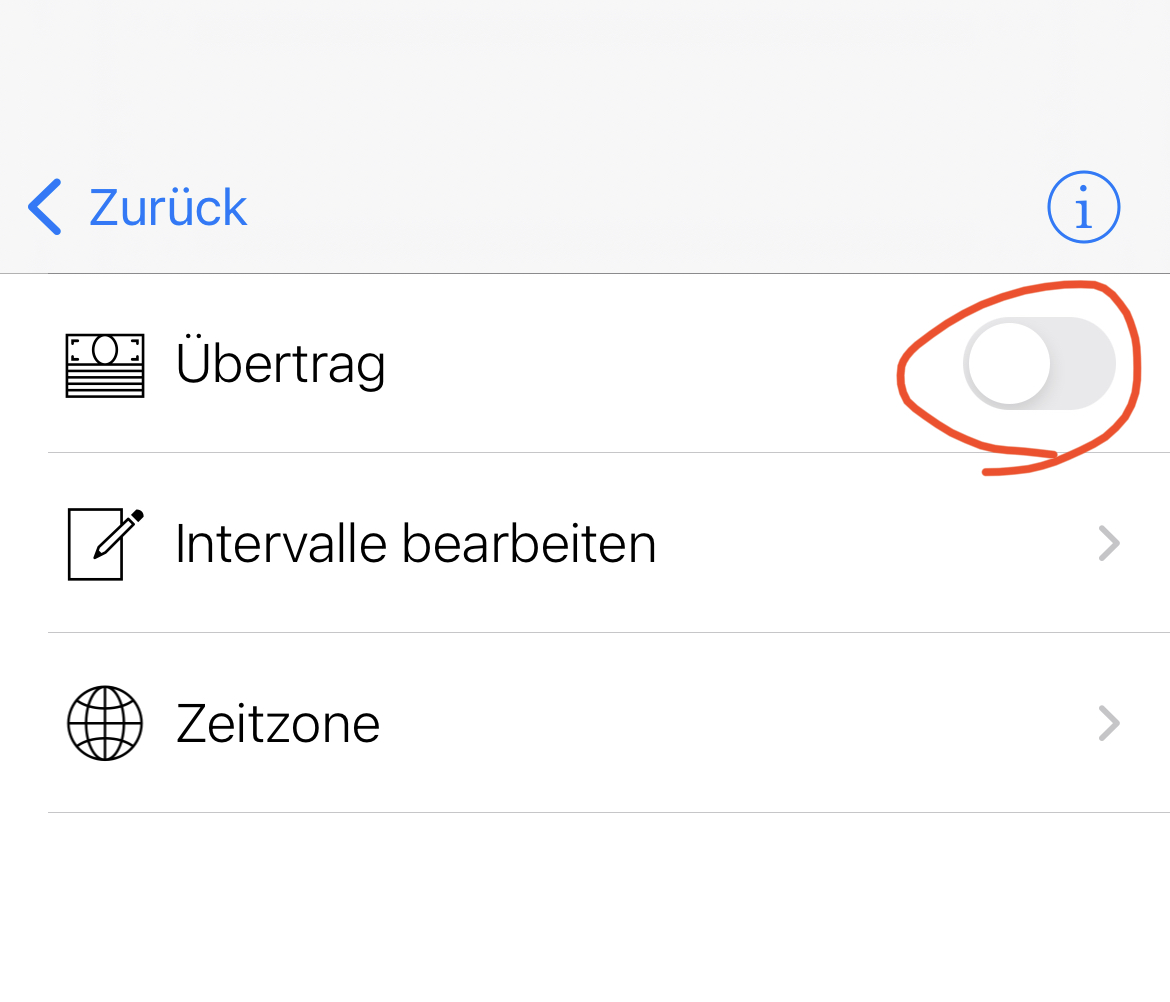Expand chevron on Zeitzone row
Viewport: 1170px width, 1002px height.
(x=1108, y=723)
